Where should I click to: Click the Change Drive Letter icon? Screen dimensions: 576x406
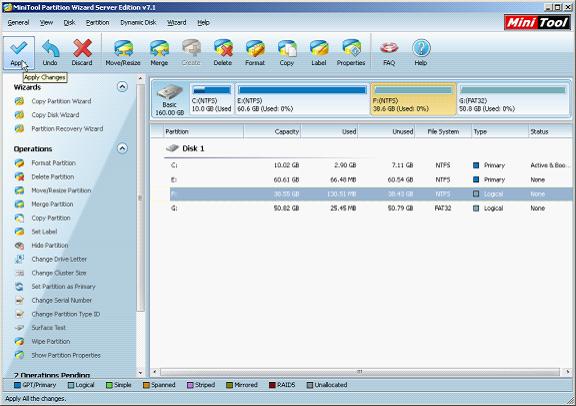[19, 259]
